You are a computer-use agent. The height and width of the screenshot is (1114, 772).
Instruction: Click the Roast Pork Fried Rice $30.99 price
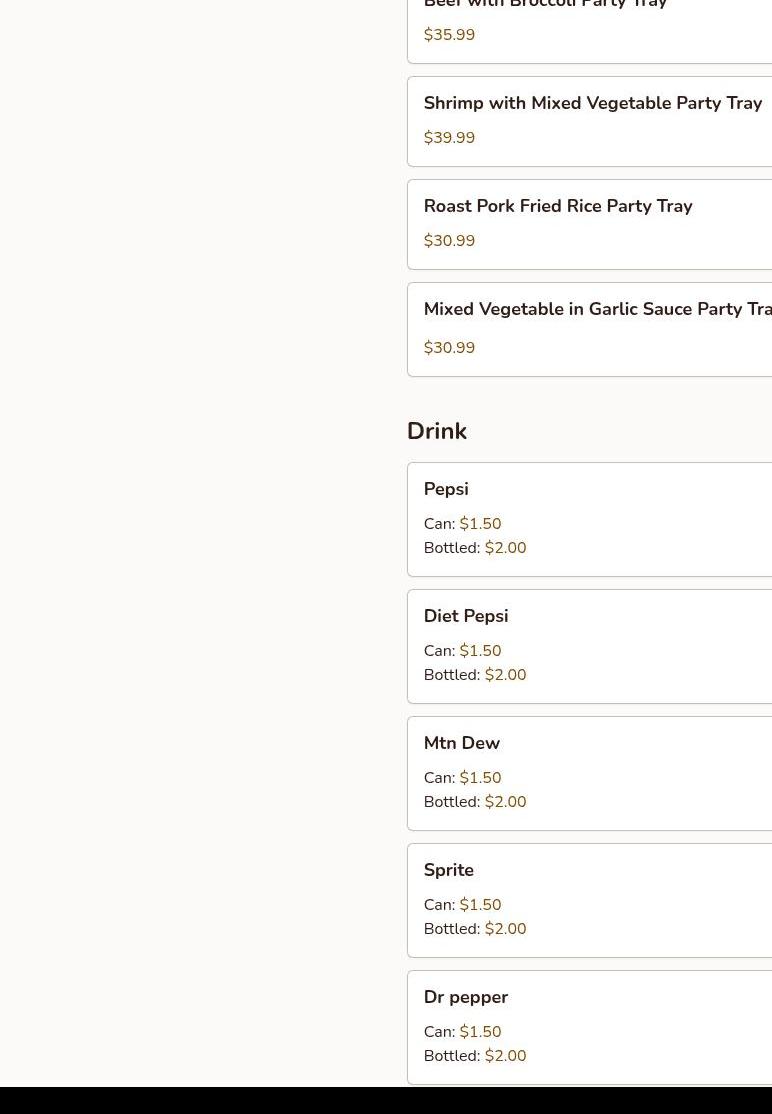click(449, 241)
